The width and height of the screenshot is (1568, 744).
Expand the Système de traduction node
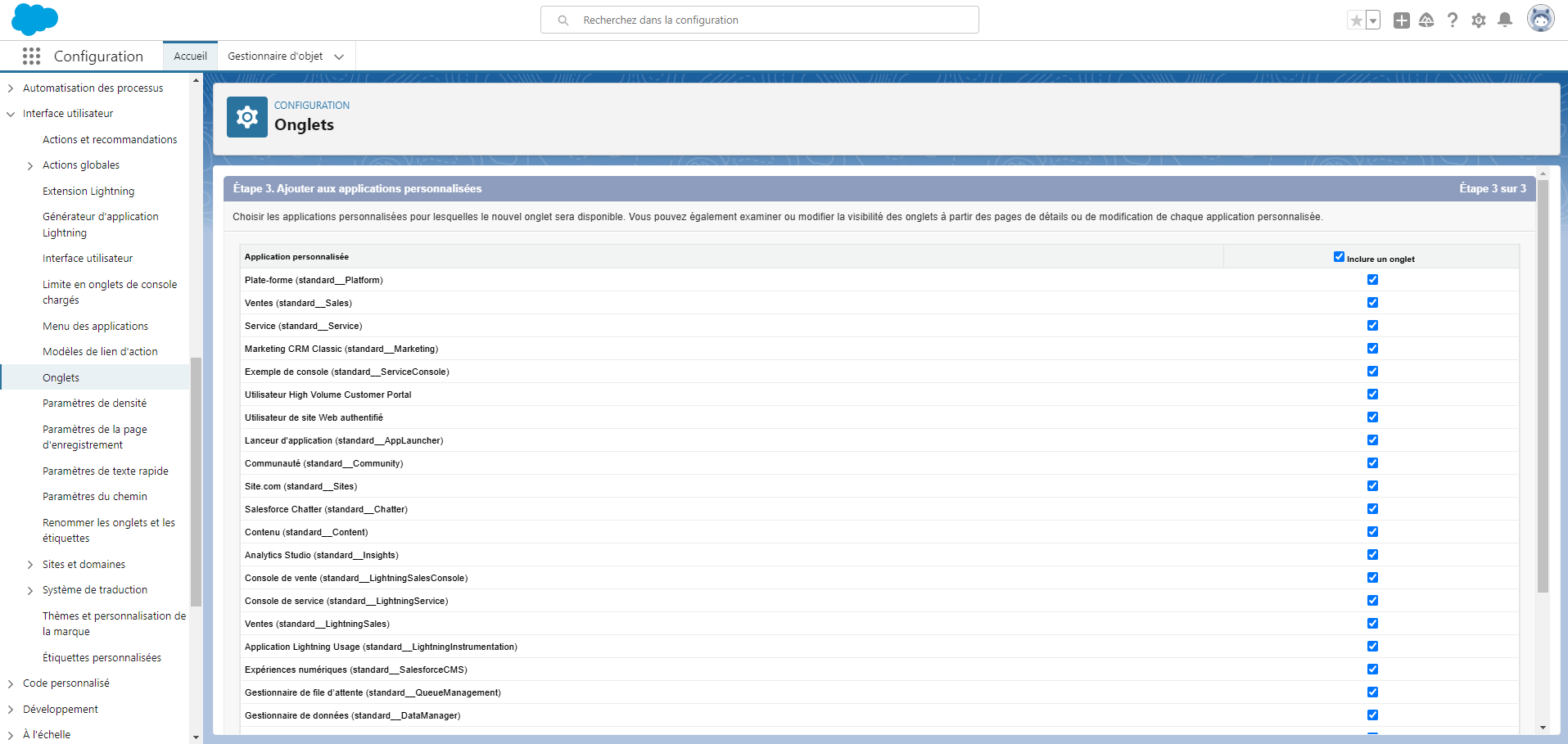[x=30, y=590]
